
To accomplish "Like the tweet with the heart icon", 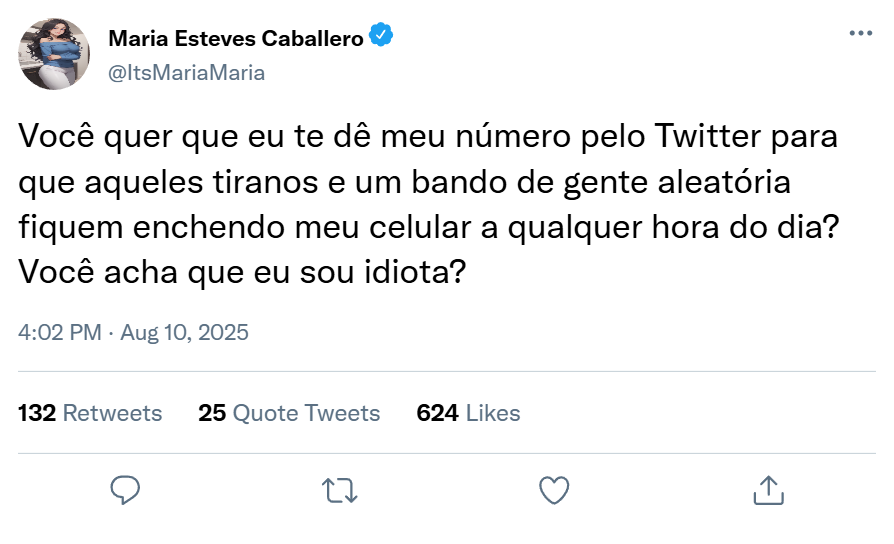I will 554,489.
